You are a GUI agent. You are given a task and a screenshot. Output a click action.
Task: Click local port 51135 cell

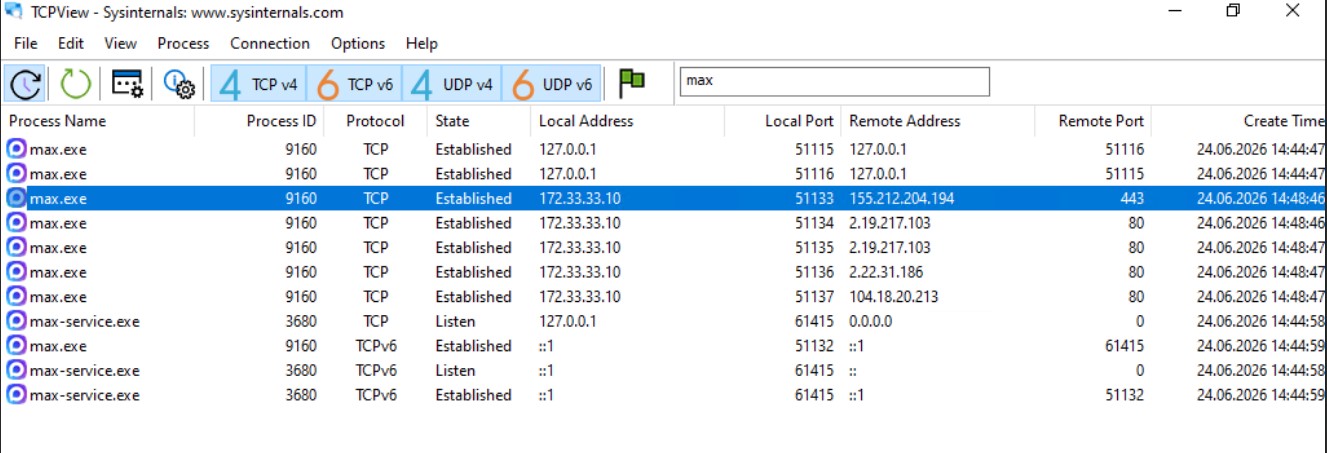click(x=814, y=248)
